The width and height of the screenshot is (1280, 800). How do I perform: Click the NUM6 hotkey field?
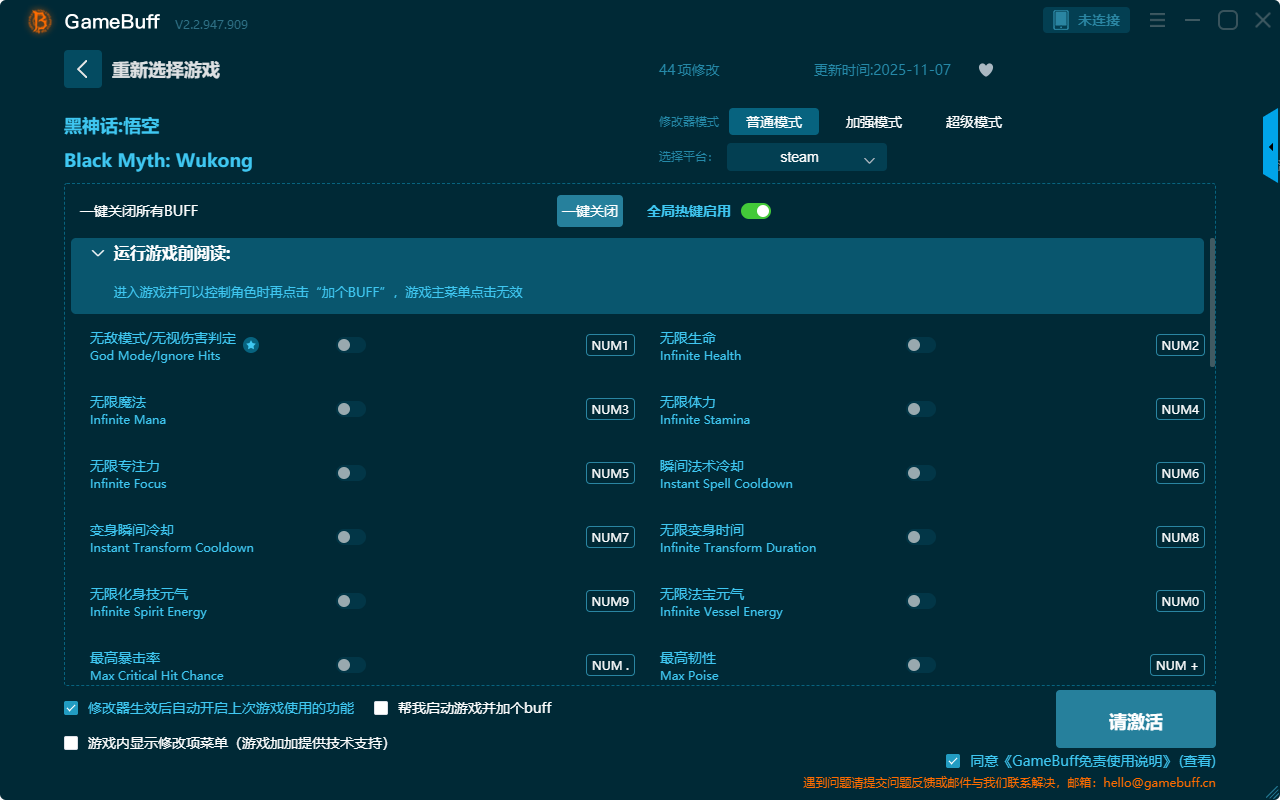point(1180,473)
